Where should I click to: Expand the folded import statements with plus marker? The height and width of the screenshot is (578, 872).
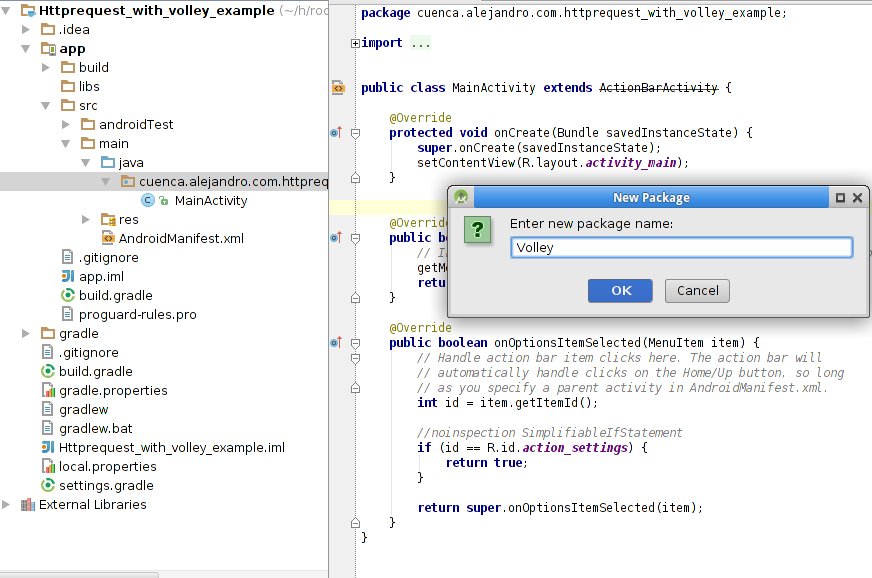click(355, 42)
